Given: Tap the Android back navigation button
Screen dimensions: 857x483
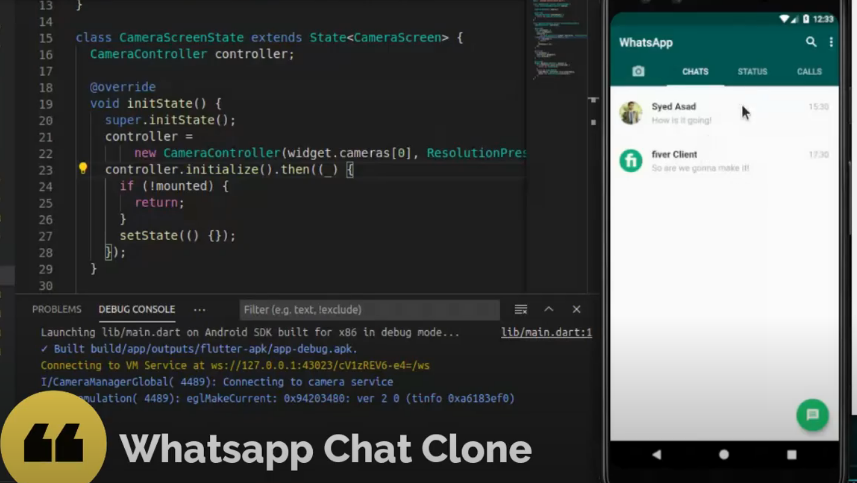Looking at the screenshot, I should click(x=656, y=455).
